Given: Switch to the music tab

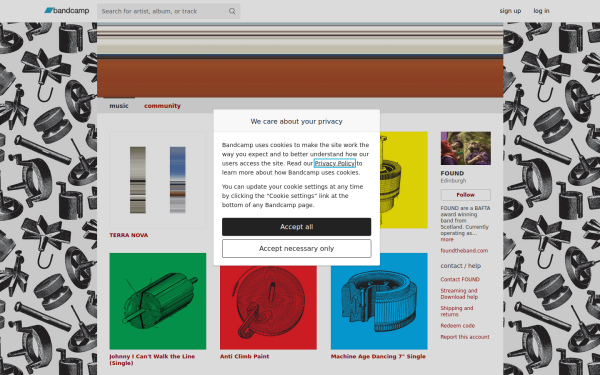Looking at the screenshot, I should click(119, 106).
